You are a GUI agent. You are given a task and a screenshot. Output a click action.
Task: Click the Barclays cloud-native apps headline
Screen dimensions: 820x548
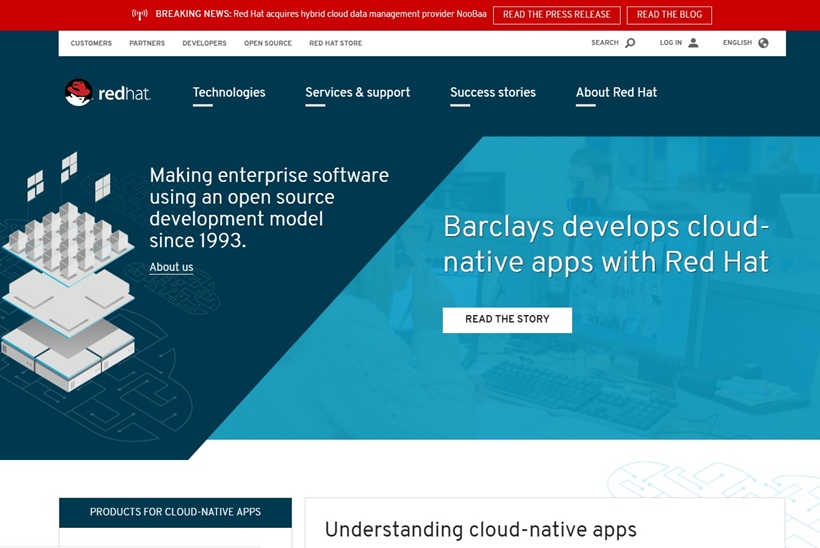(x=606, y=244)
